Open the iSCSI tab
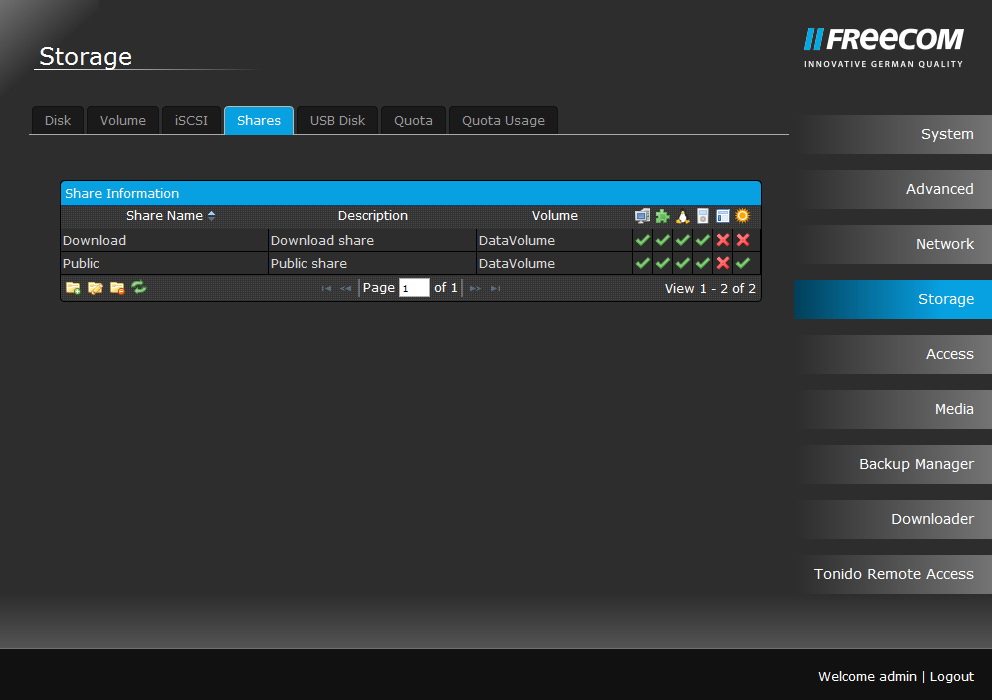Image resolution: width=992 pixels, height=700 pixels. [191, 121]
